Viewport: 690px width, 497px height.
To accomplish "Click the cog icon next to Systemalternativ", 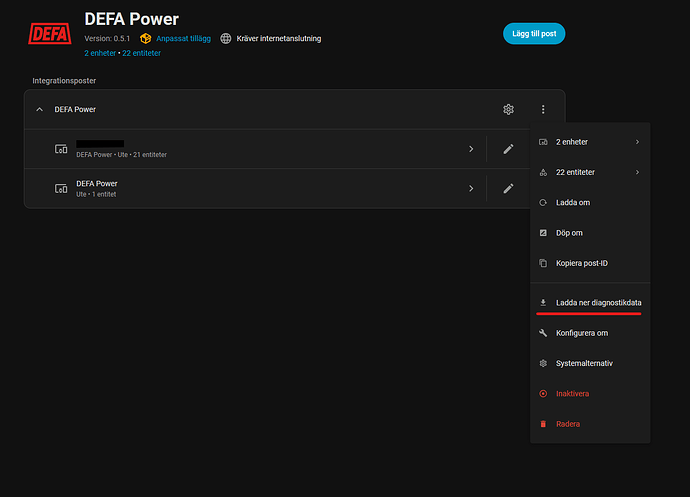I will coord(543,363).
